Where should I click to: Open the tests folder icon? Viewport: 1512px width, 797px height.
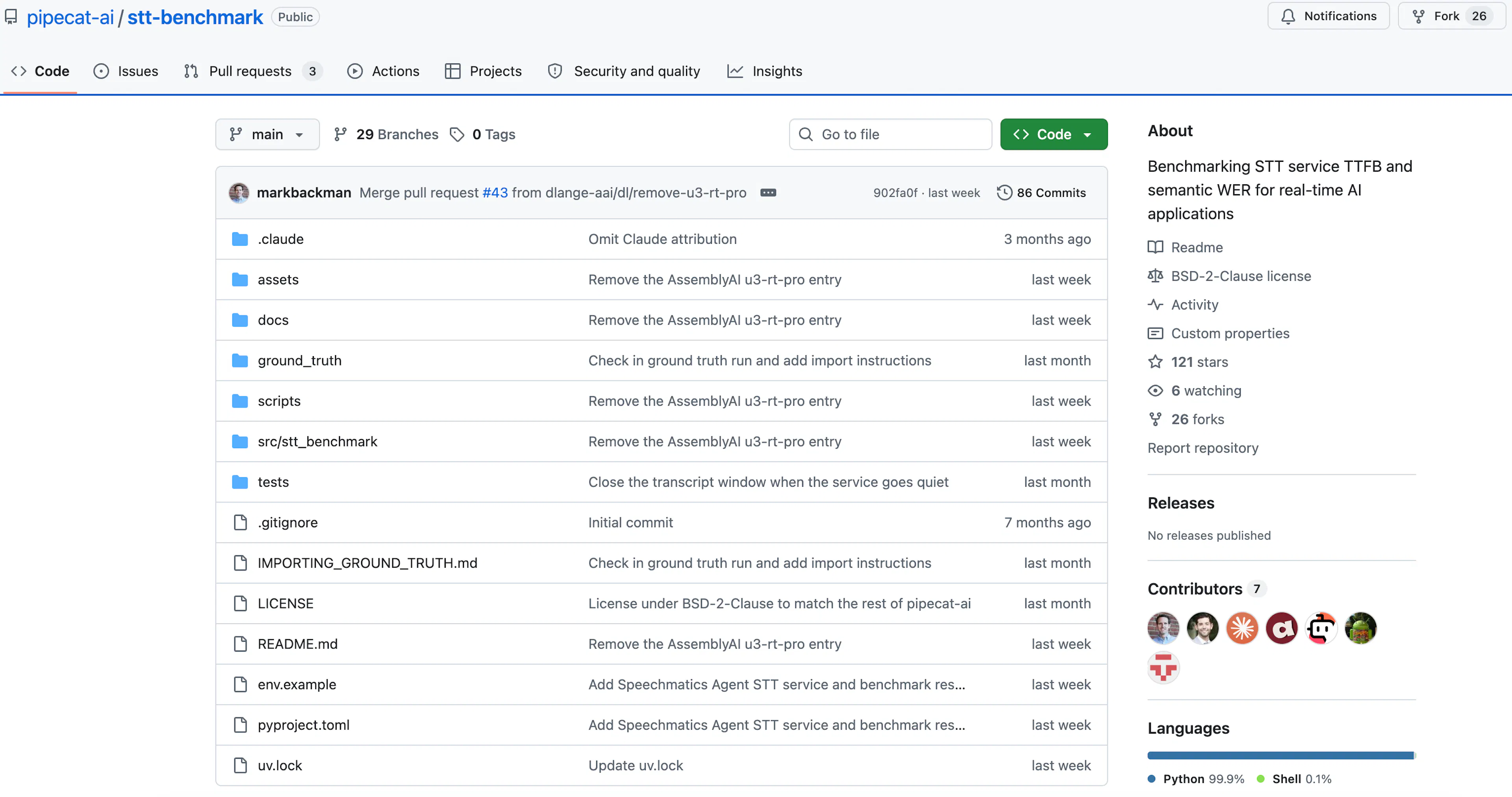(x=239, y=482)
